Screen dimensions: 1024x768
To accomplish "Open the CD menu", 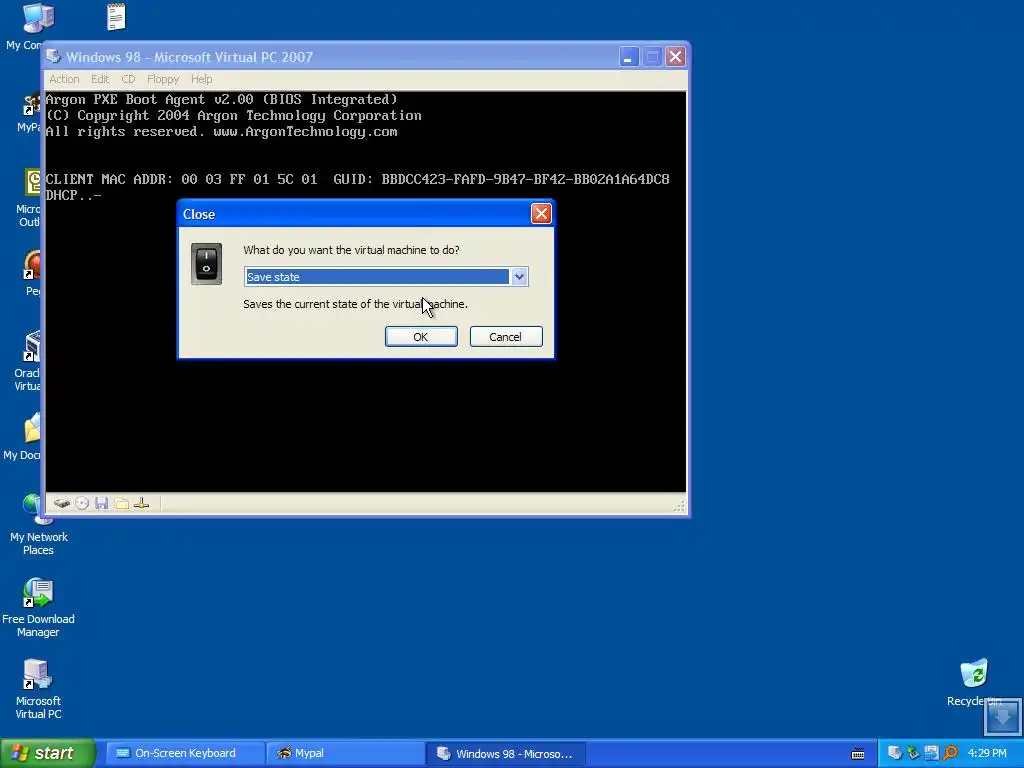I will pos(128,79).
